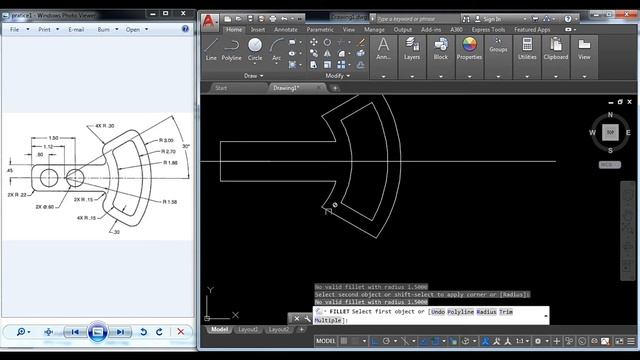Click the Fillet tool in Modify panel
Image resolution: width=640 pixels, height=360 pixels.
(341, 53)
